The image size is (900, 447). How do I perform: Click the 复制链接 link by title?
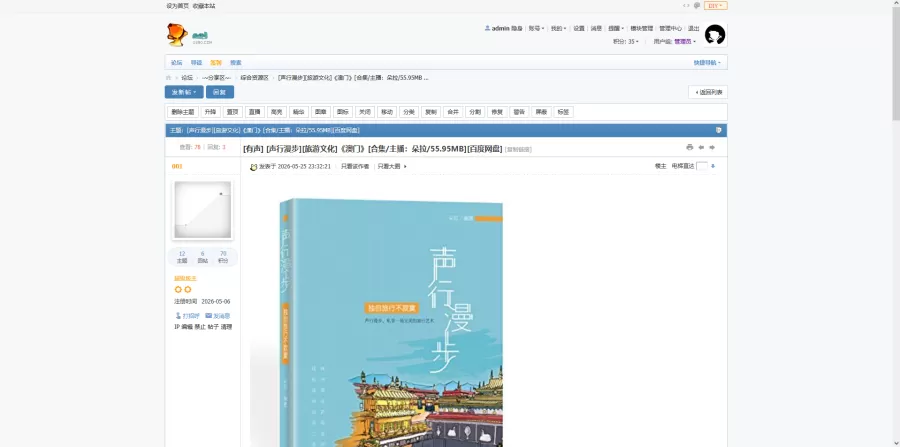518,150
